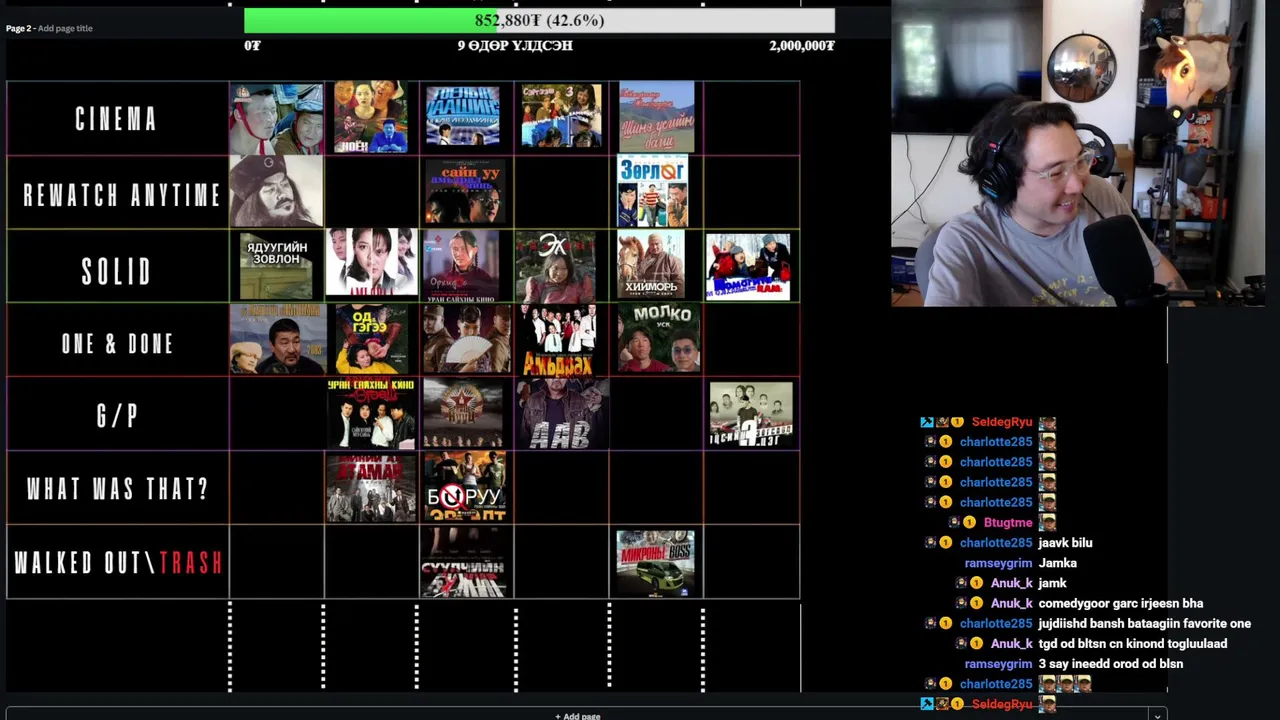Expand the chevron at the bottom-right of the page bar
This screenshot has height=720, width=1280.
1157,715
